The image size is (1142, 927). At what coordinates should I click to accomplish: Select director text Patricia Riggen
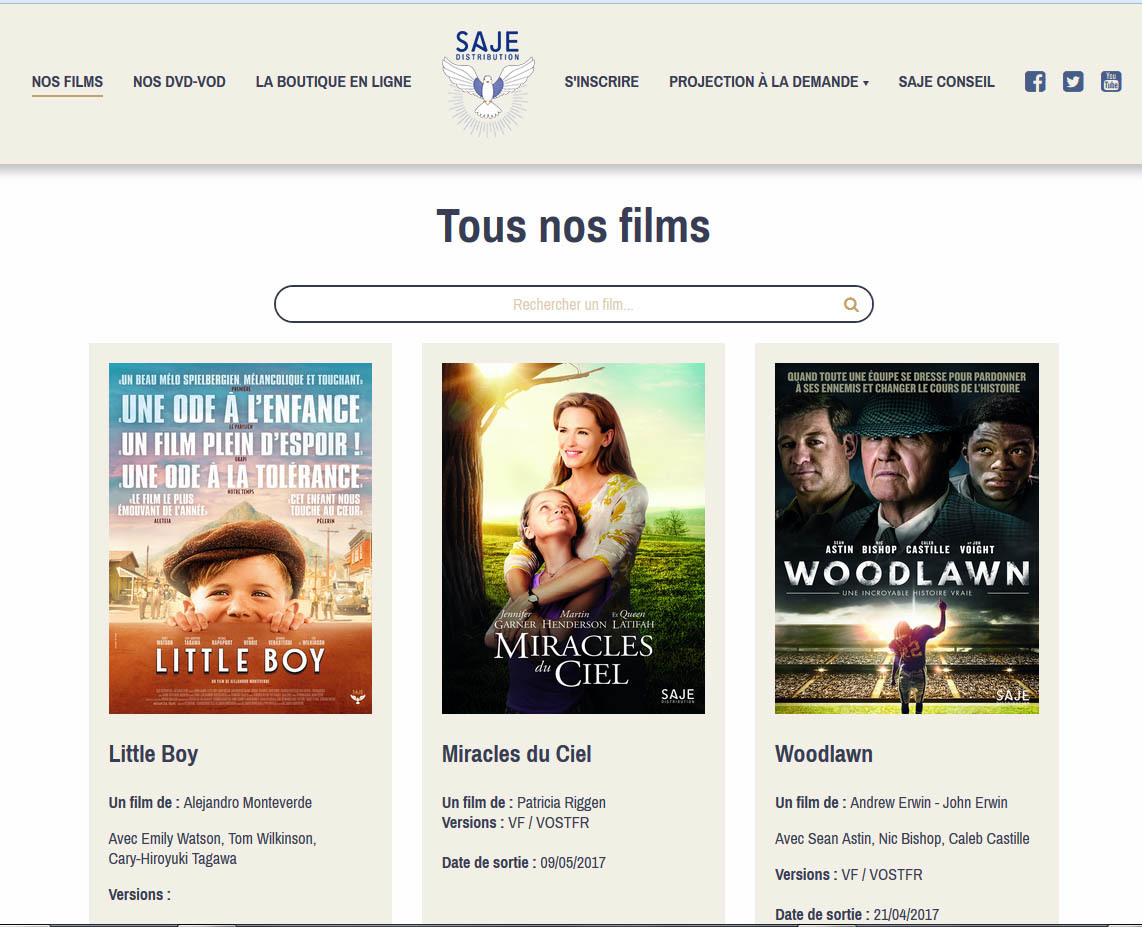[562, 802]
